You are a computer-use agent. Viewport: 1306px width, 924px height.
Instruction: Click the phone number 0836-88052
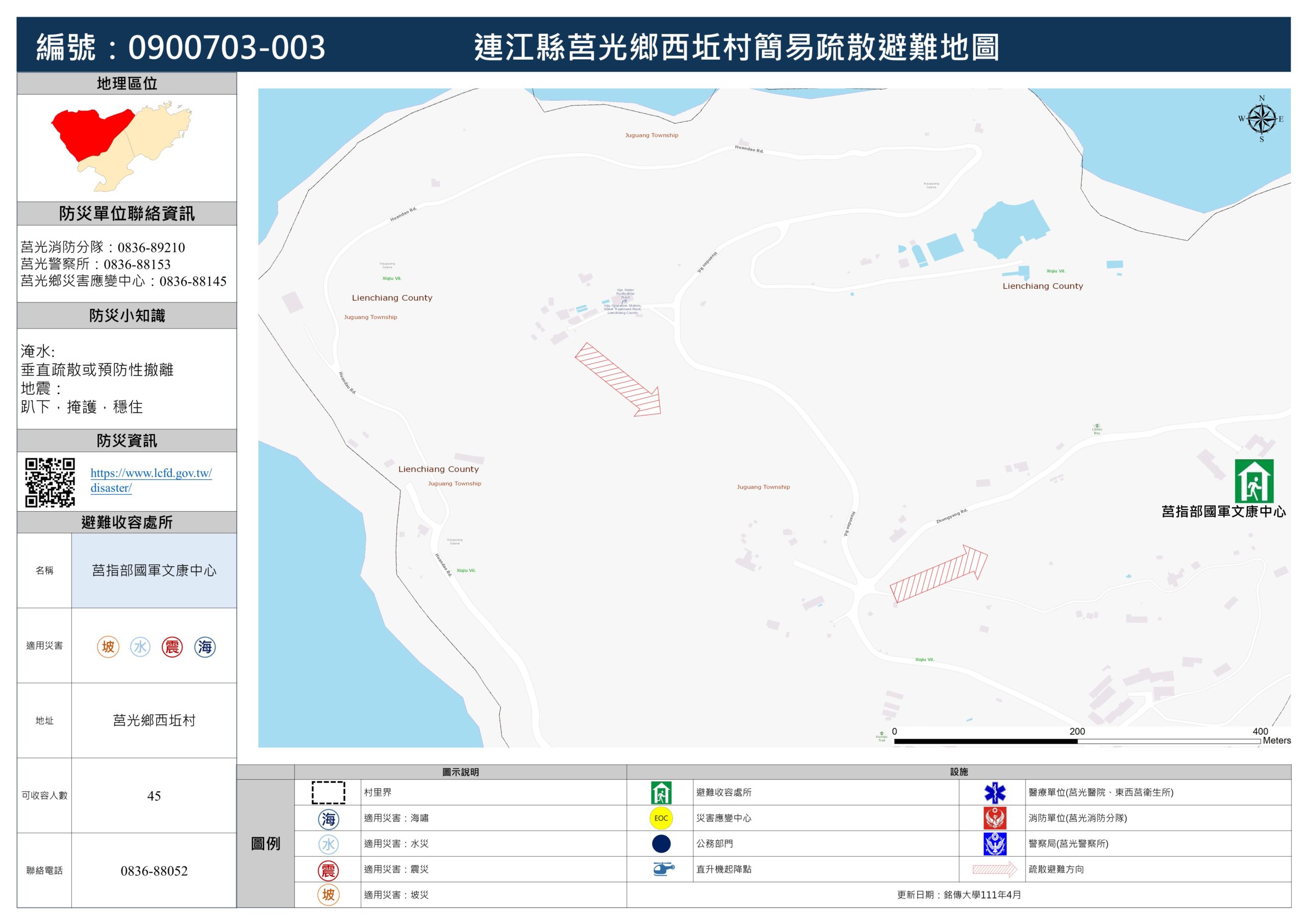[154, 870]
